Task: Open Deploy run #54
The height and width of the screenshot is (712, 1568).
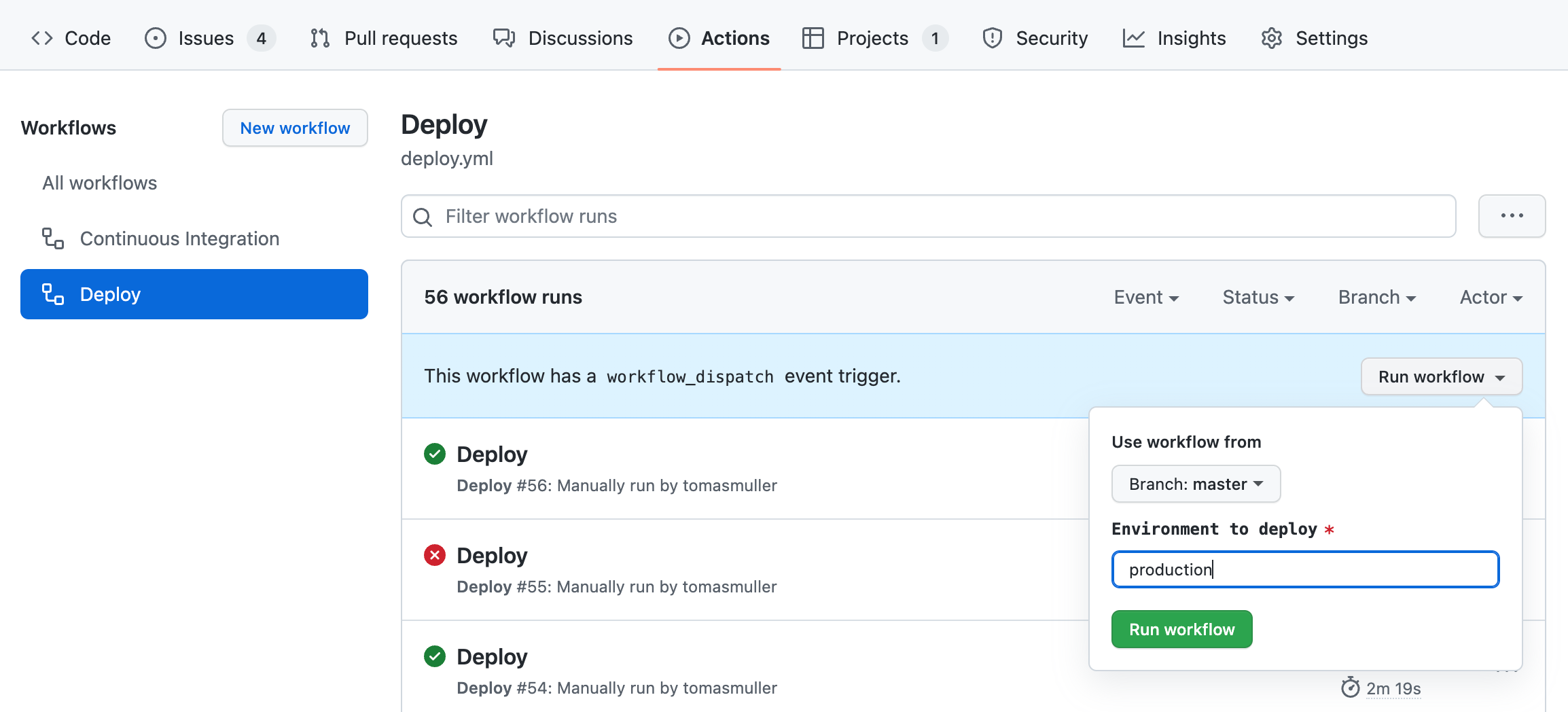Action: (x=492, y=656)
